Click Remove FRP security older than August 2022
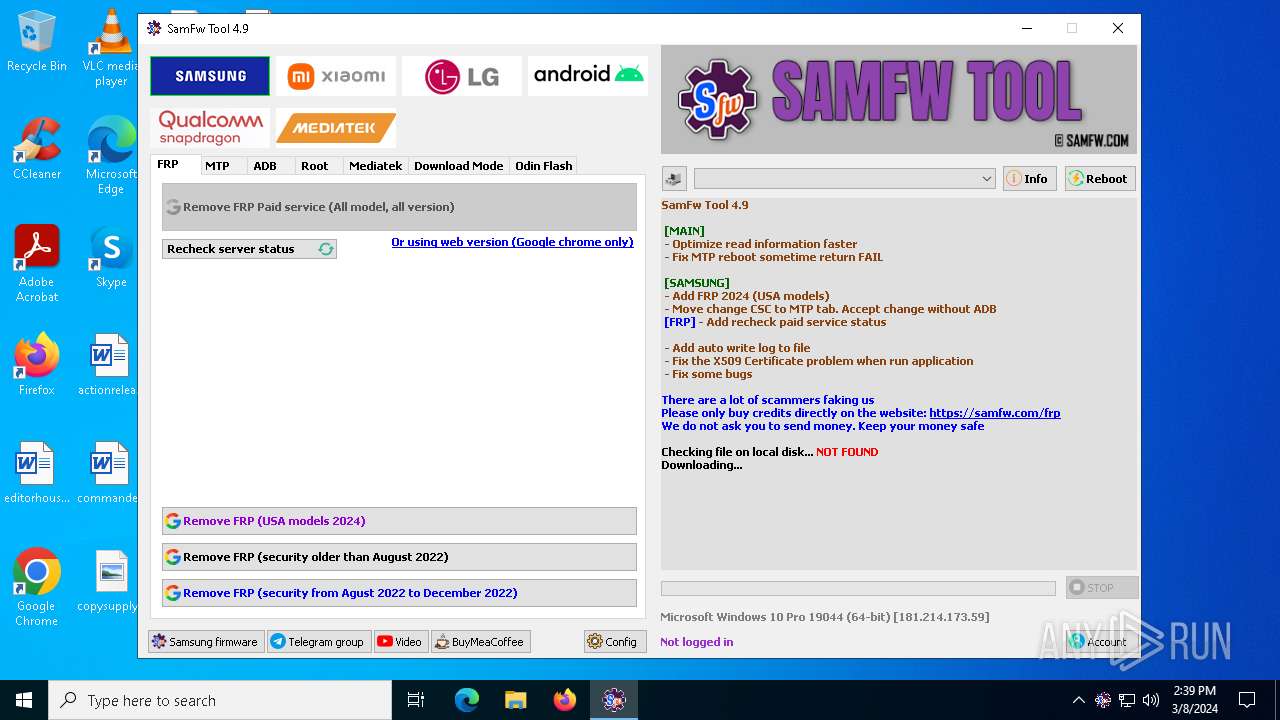This screenshot has height=720, width=1280. coord(399,557)
